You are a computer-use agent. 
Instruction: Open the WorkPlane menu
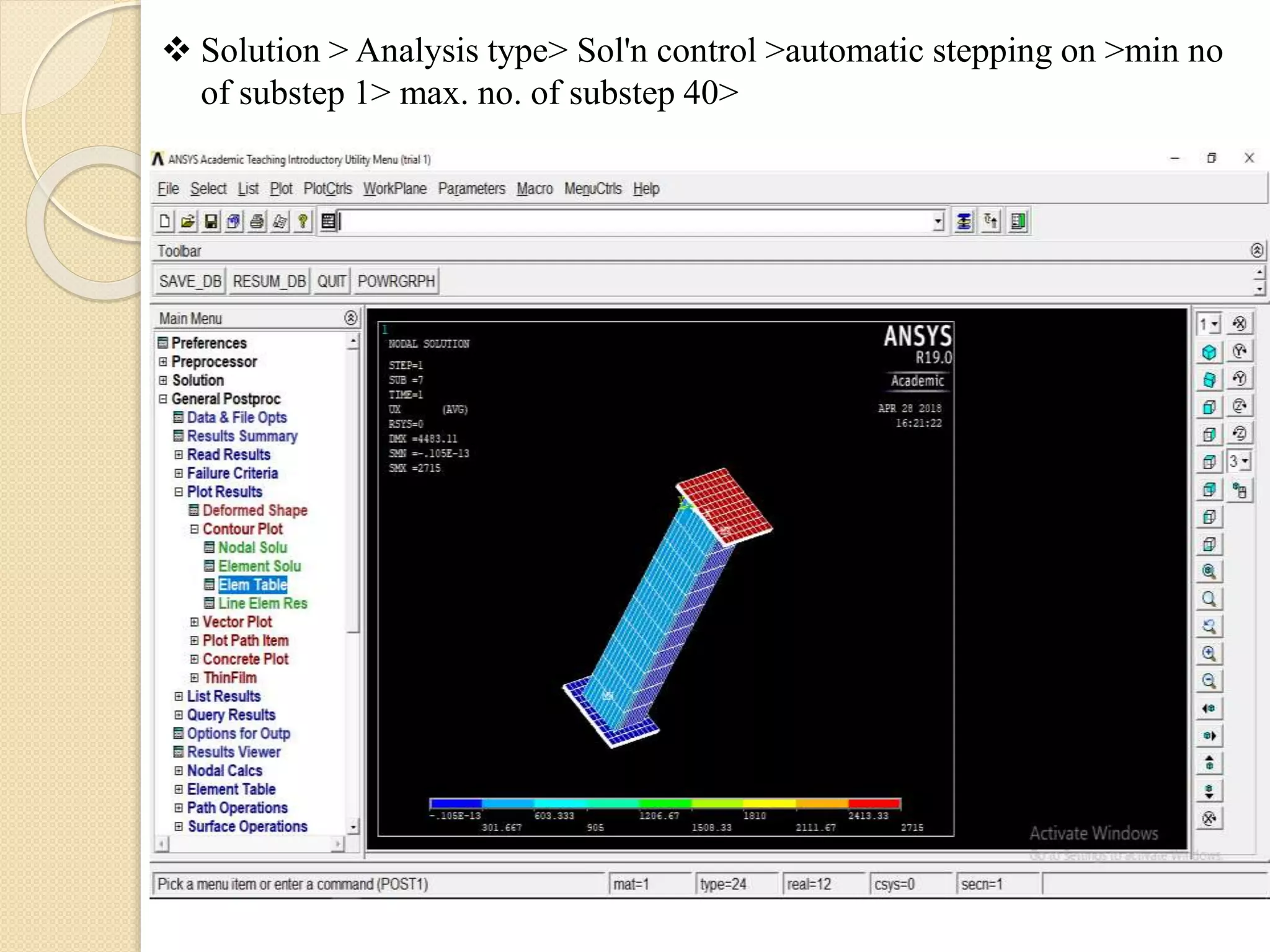[395, 188]
